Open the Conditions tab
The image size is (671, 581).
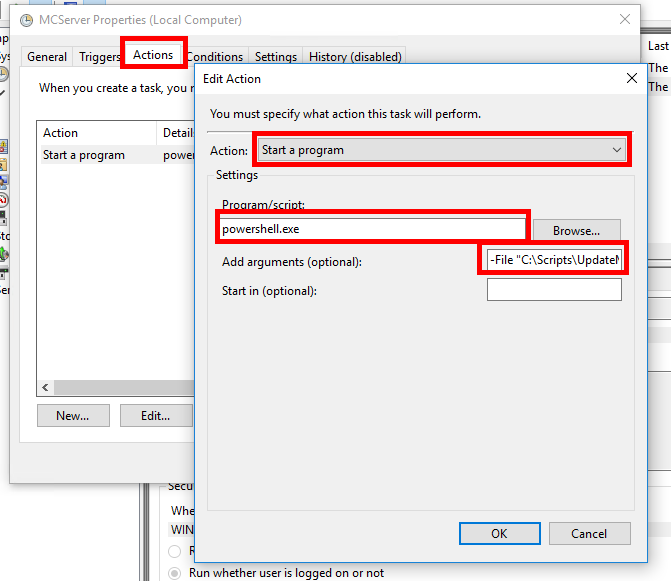click(215, 56)
